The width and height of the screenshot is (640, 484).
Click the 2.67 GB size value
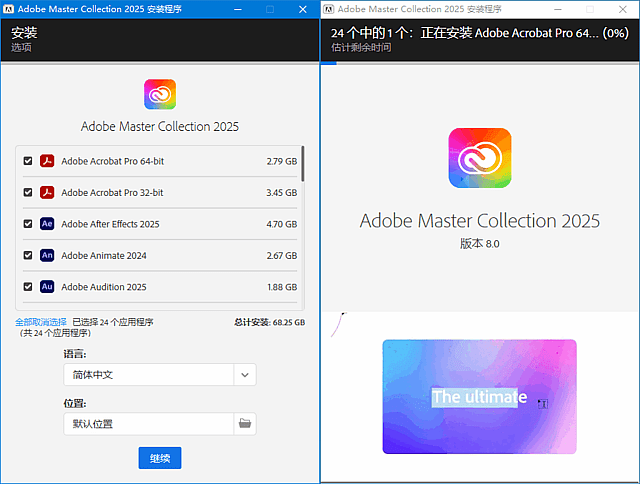(282, 255)
